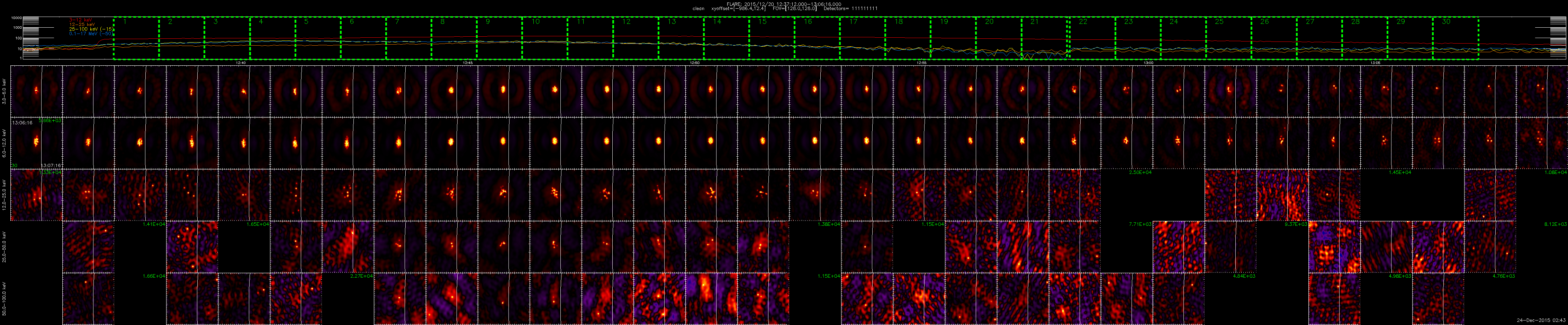Click the green 1.38E+04 value
1568x325 pixels.
pos(829,224)
